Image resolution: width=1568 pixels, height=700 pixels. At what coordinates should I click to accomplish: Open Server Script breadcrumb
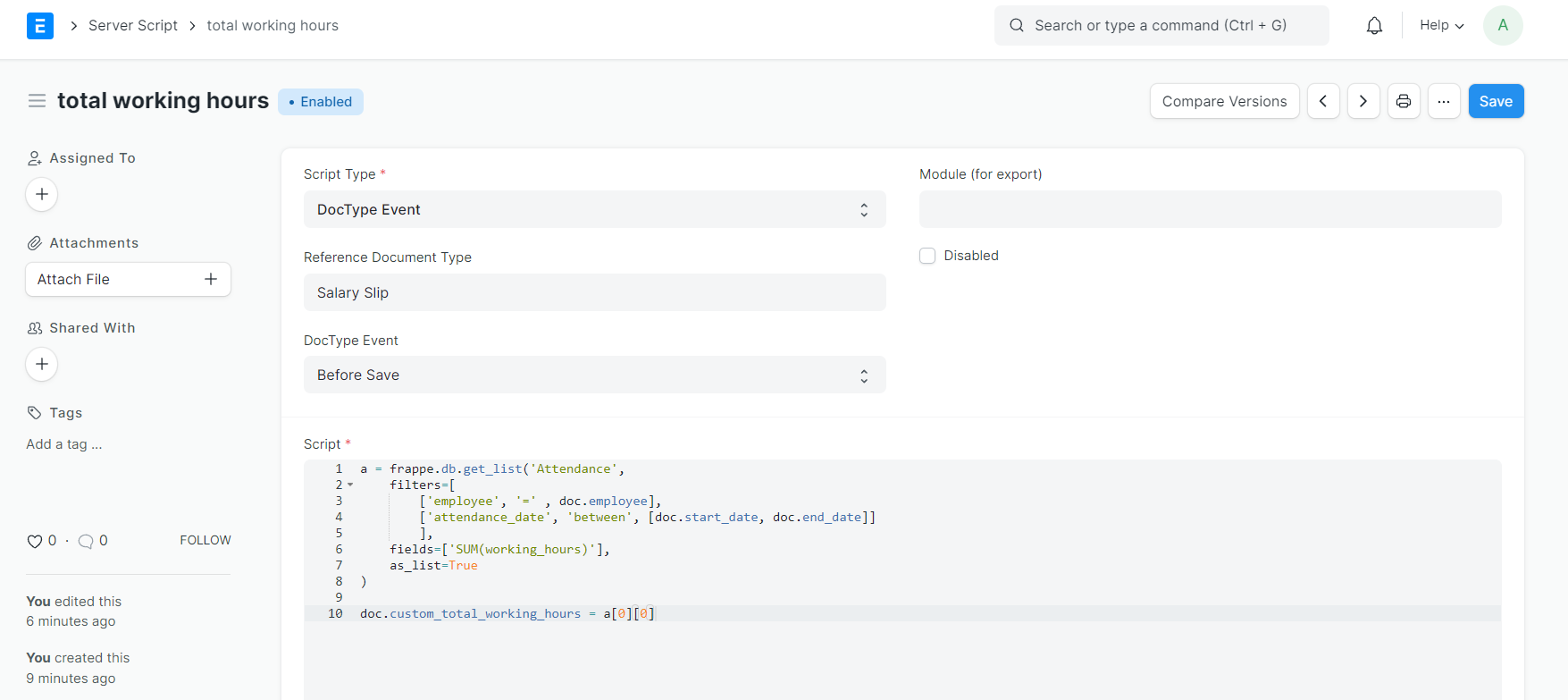click(x=133, y=25)
